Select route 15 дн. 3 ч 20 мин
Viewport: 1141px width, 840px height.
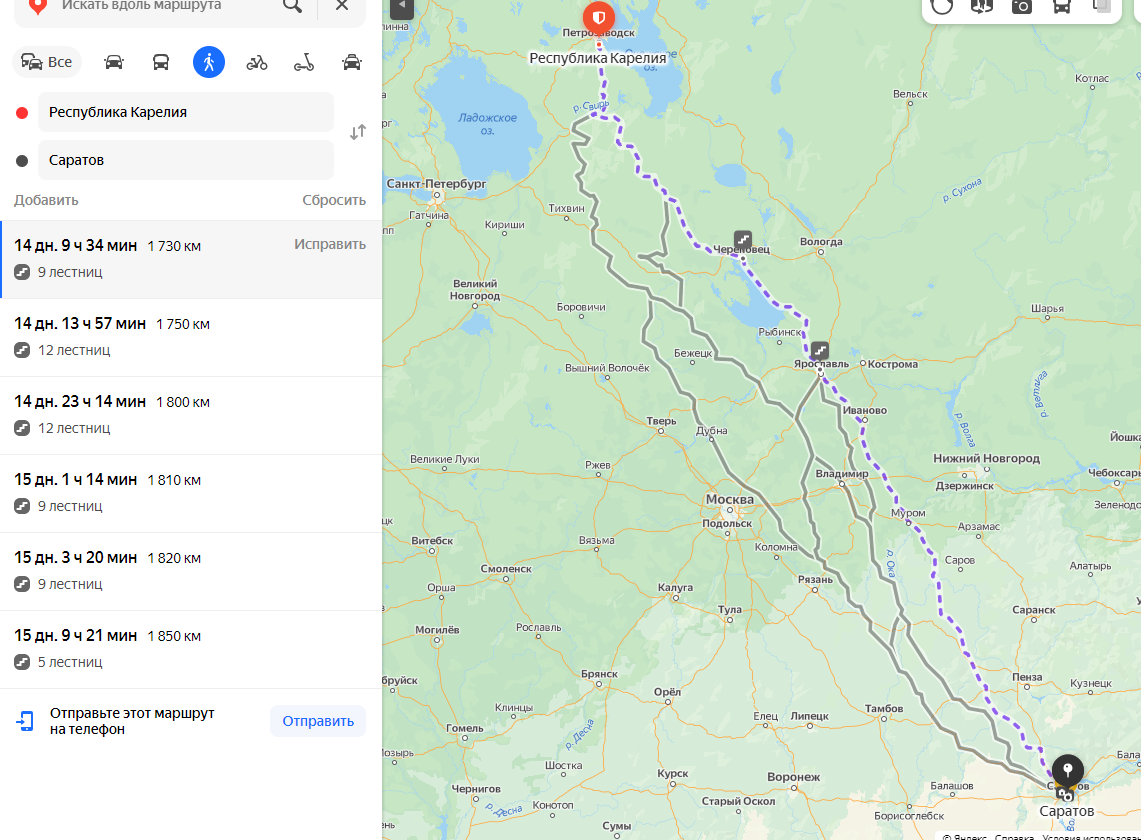click(191, 571)
